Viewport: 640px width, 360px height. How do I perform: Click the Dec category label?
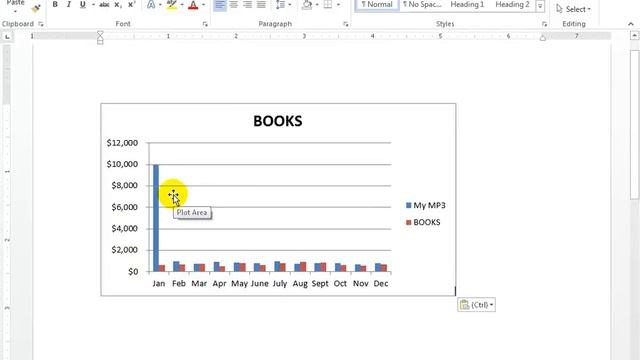[x=381, y=284]
